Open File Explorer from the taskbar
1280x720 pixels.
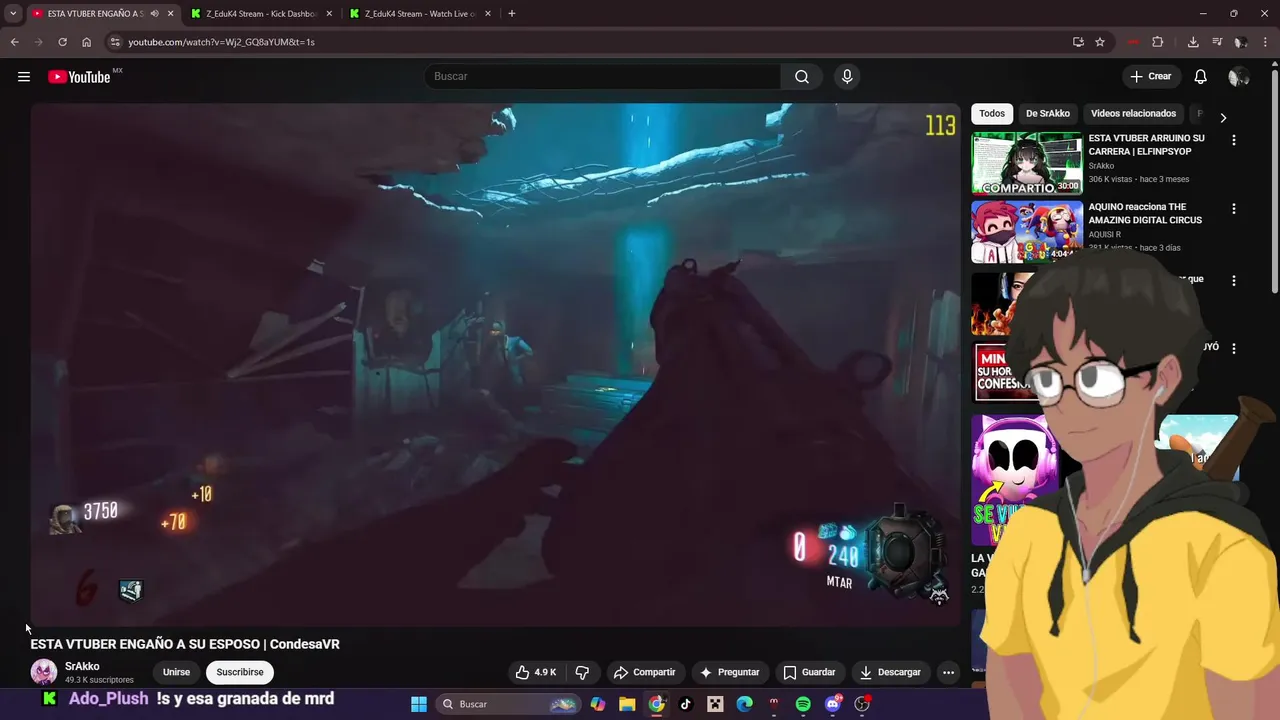[627, 704]
